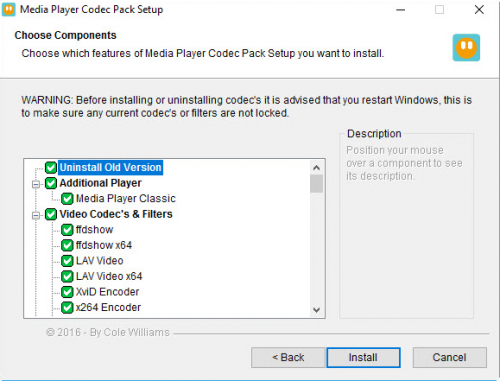
Task: Click the component list scroll down arrow
Action: tap(316, 310)
